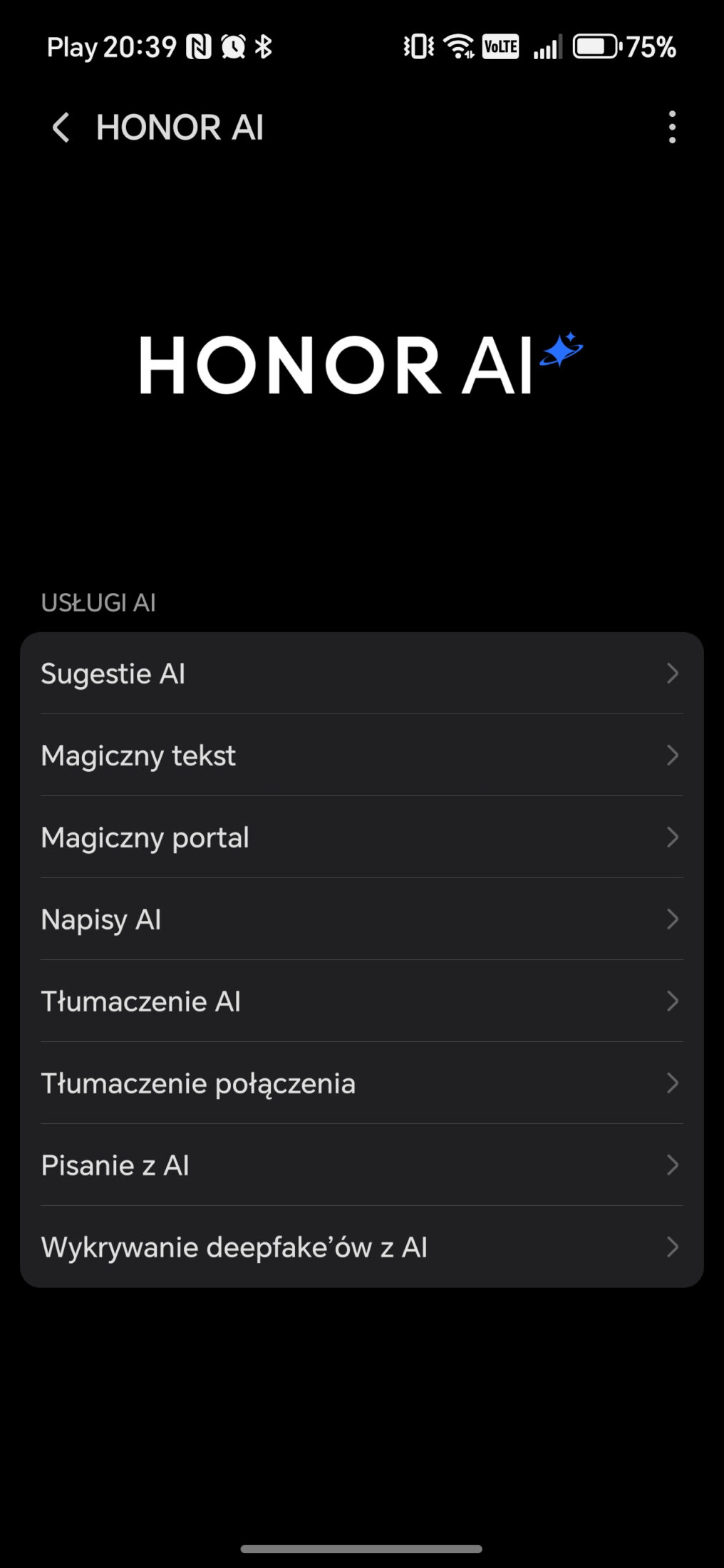Open Magiczny portal settings
This screenshot has height=1568, width=724.
coord(145,837)
